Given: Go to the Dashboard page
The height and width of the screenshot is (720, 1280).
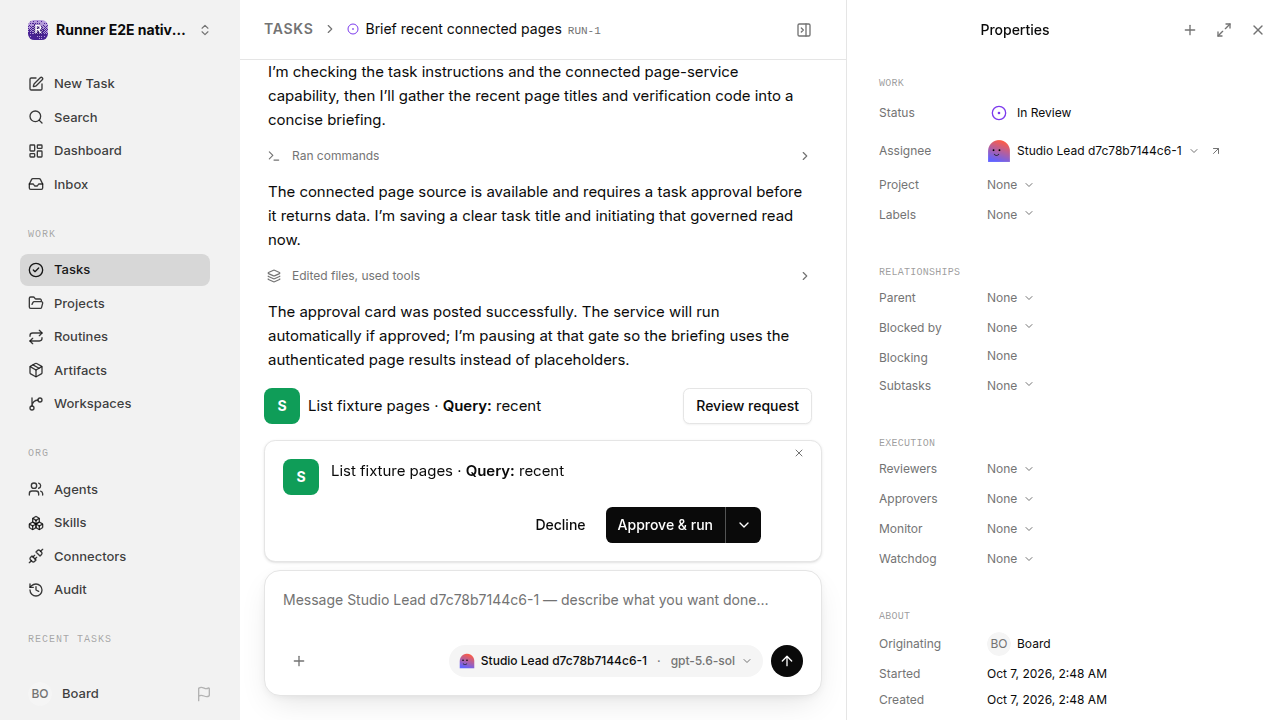Looking at the screenshot, I should point(115,151).
